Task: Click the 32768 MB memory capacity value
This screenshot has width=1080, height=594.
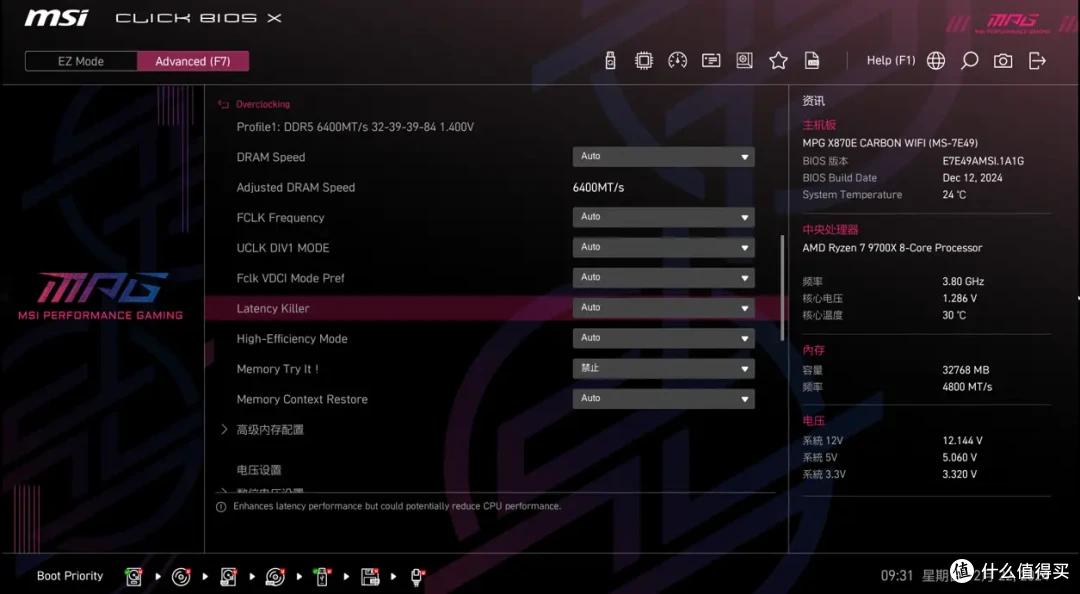Action: pyautogui.click(x=966, y=370)
